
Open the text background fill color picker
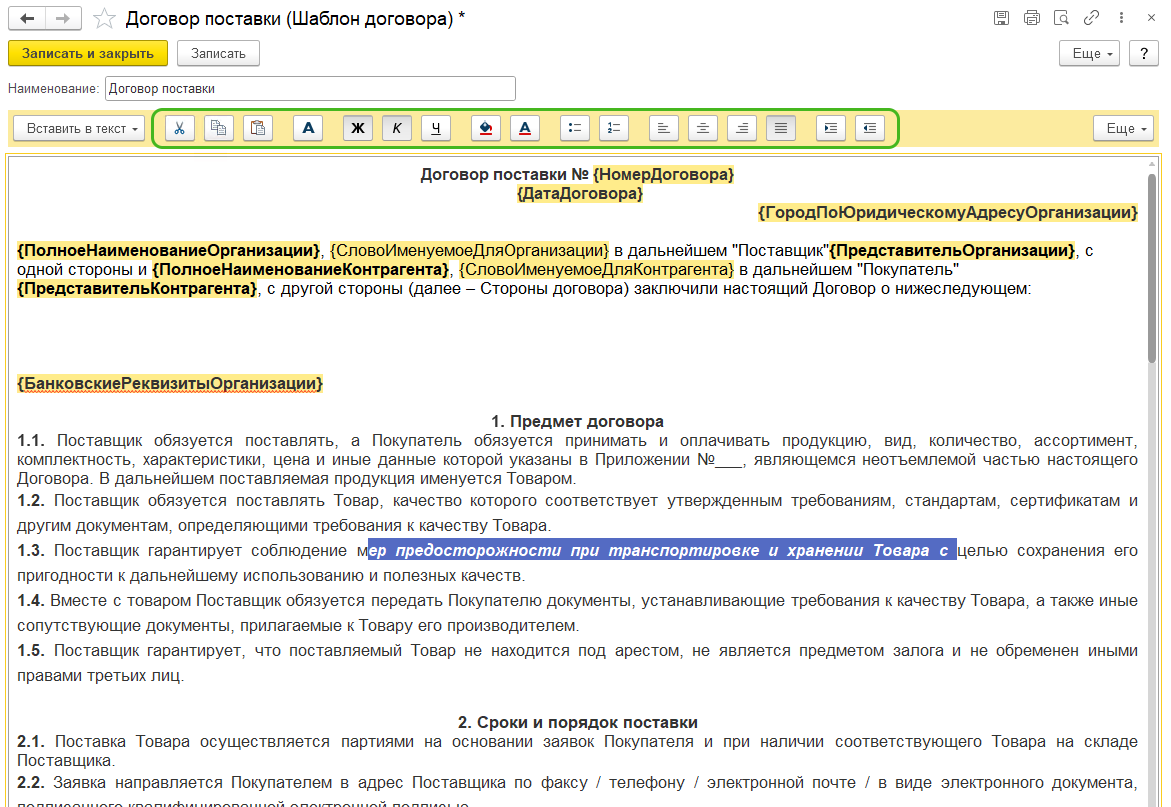[485, 128]
